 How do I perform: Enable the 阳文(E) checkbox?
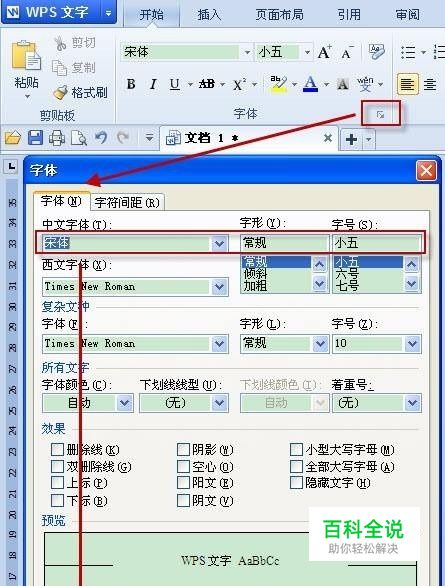point(183,483)
